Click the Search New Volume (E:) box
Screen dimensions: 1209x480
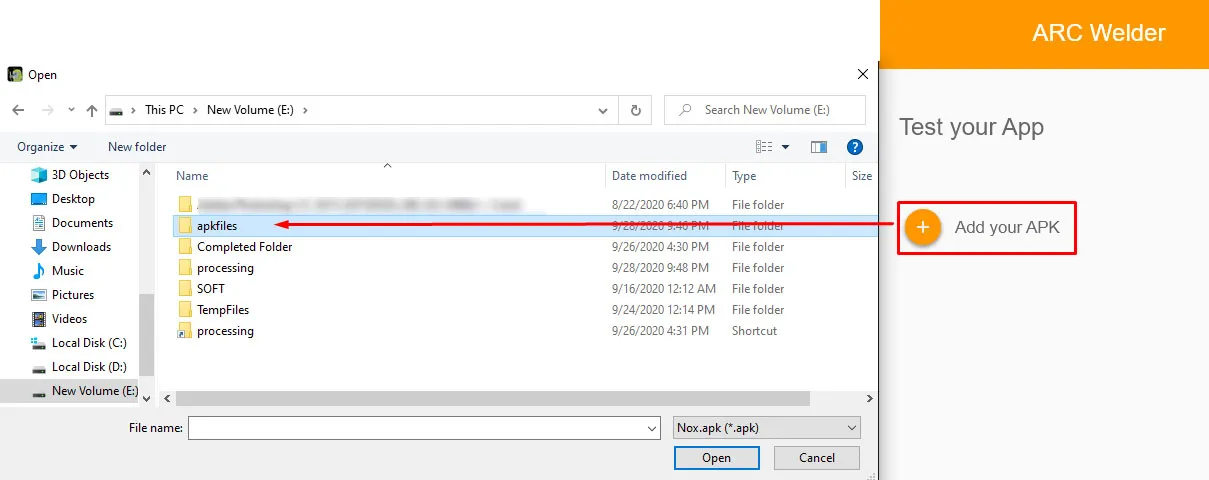pyautogui.click(x=765, y=110)
